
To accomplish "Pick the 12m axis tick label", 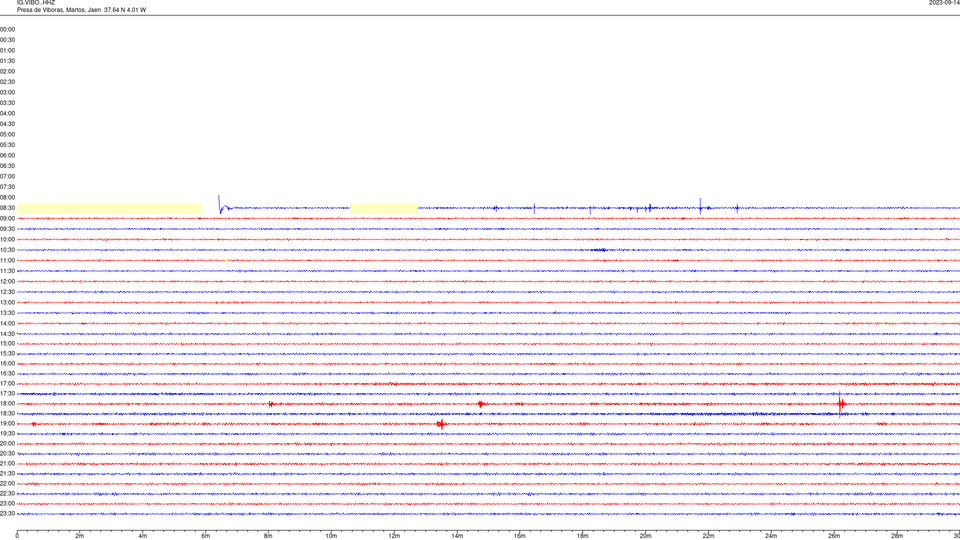I will [x=394, y=536].
